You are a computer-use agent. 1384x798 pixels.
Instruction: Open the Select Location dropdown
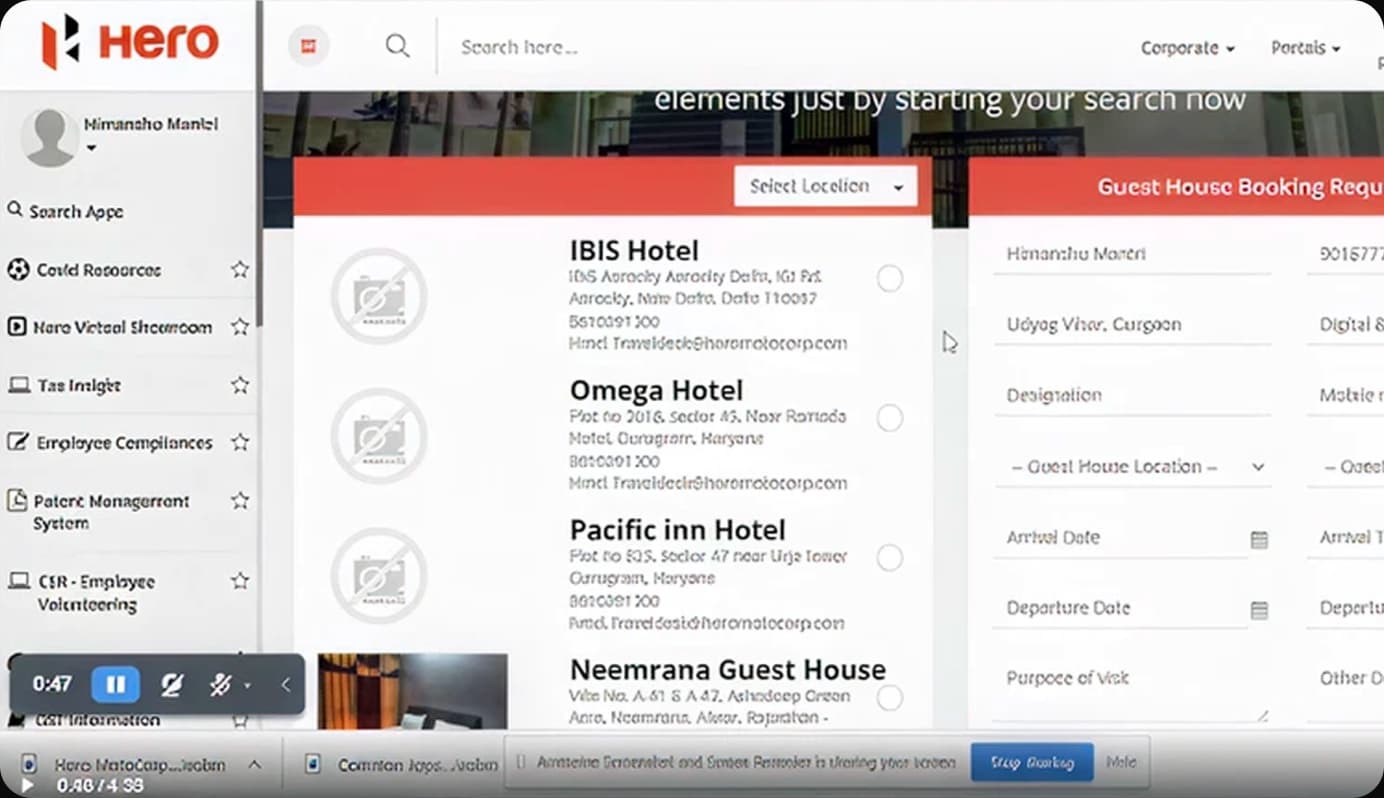click(825, 186)
